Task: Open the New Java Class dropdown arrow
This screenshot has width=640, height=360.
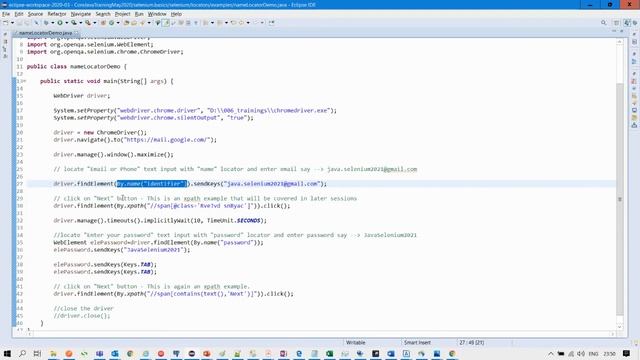Action: [x=118, y=23]
